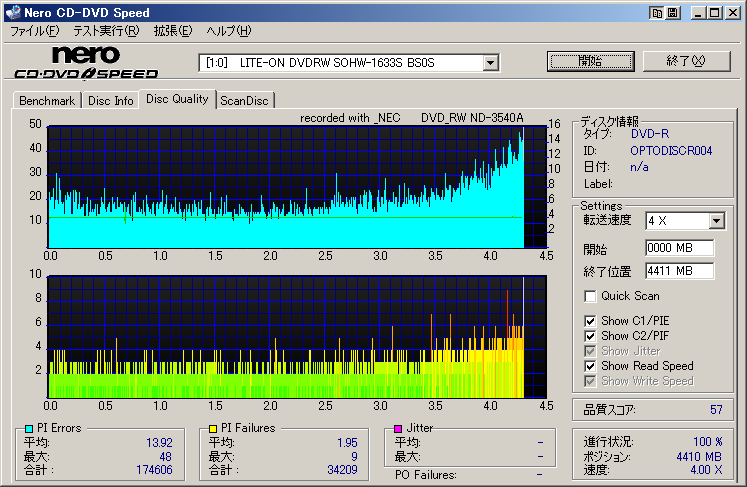Click the PI Errors graph area
The image size is (747, 487).
point(297,187)
